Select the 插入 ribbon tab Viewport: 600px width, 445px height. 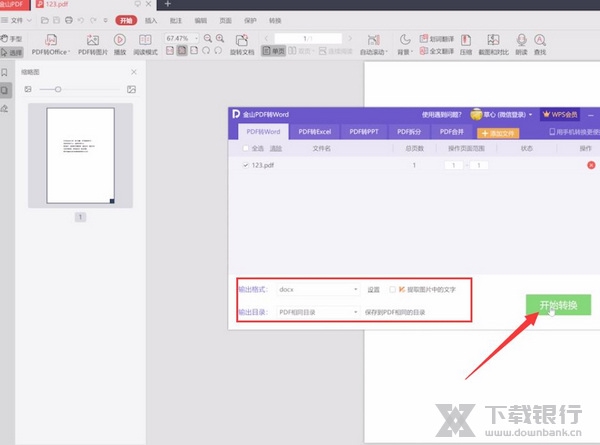tap(151, 21)
